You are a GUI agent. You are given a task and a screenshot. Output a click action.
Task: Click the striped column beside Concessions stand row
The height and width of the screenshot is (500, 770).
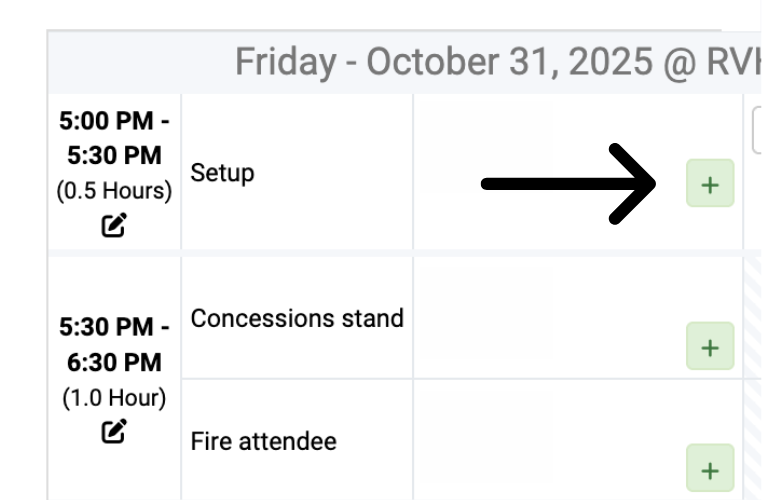[754, 318]
